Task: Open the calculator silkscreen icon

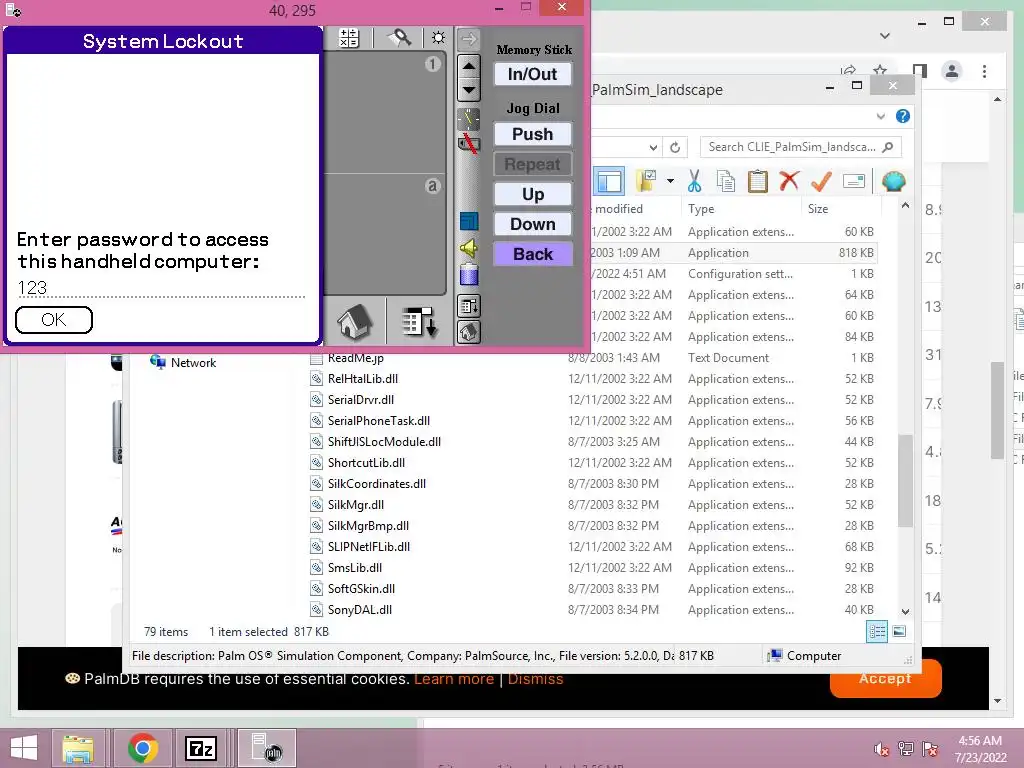Action: [349, 38]
